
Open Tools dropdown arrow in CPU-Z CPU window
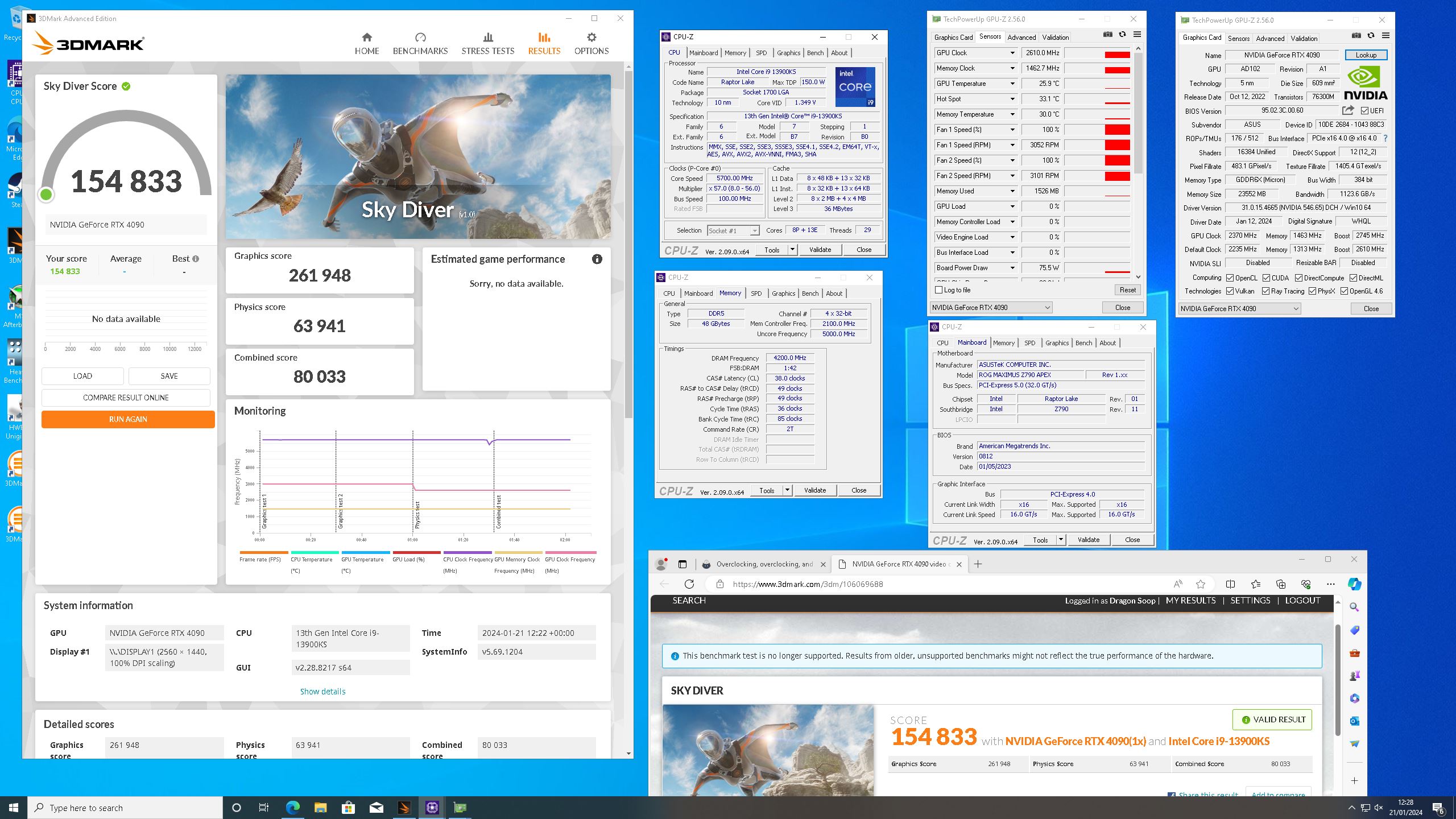tap(792, 250)
